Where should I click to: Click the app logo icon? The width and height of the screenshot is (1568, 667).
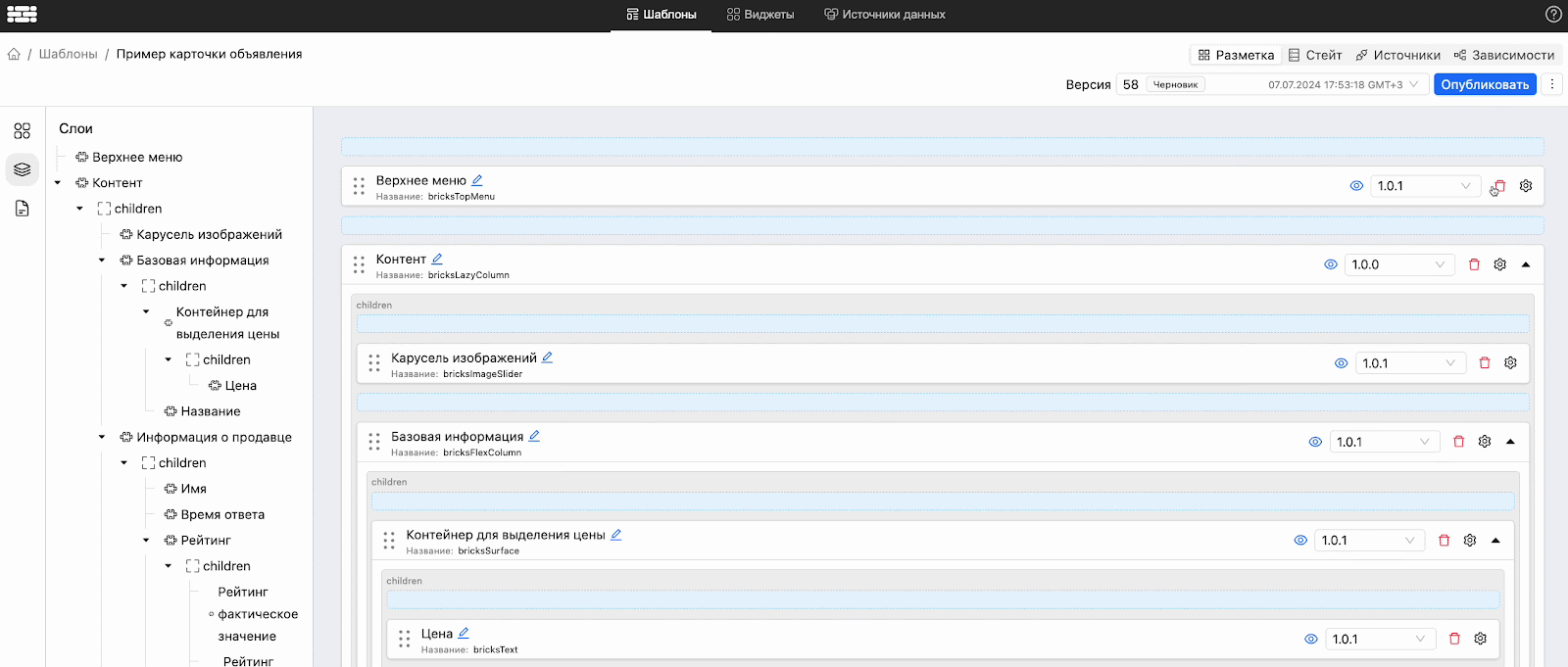pos(22,15)
